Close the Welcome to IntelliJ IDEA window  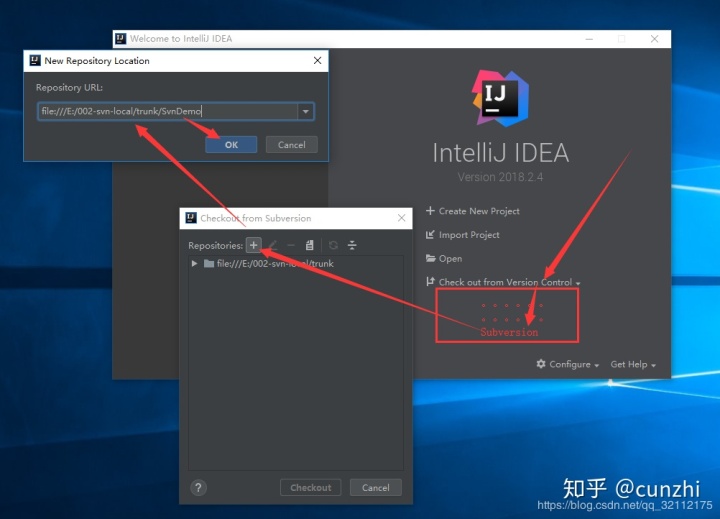pos(654,39)
